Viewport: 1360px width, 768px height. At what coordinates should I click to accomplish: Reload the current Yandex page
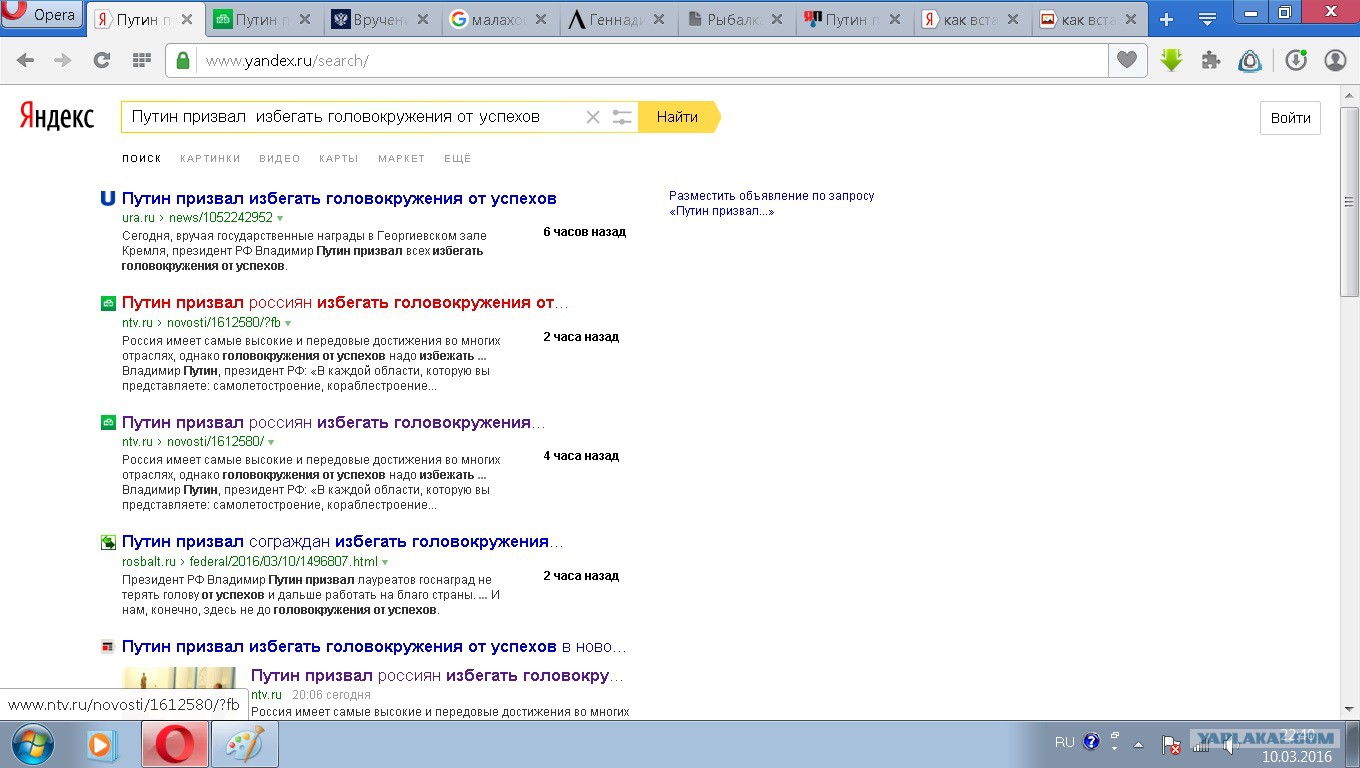(101, 61)
